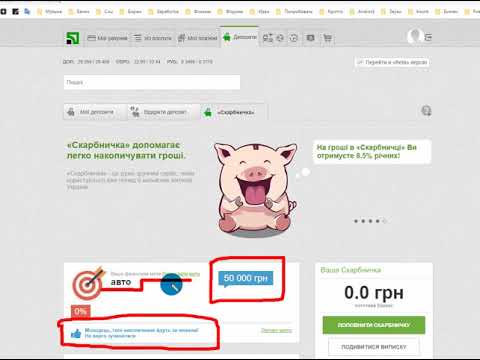
Task: Click the link right of the thumbs-up message
Action: tap(276, 330)
